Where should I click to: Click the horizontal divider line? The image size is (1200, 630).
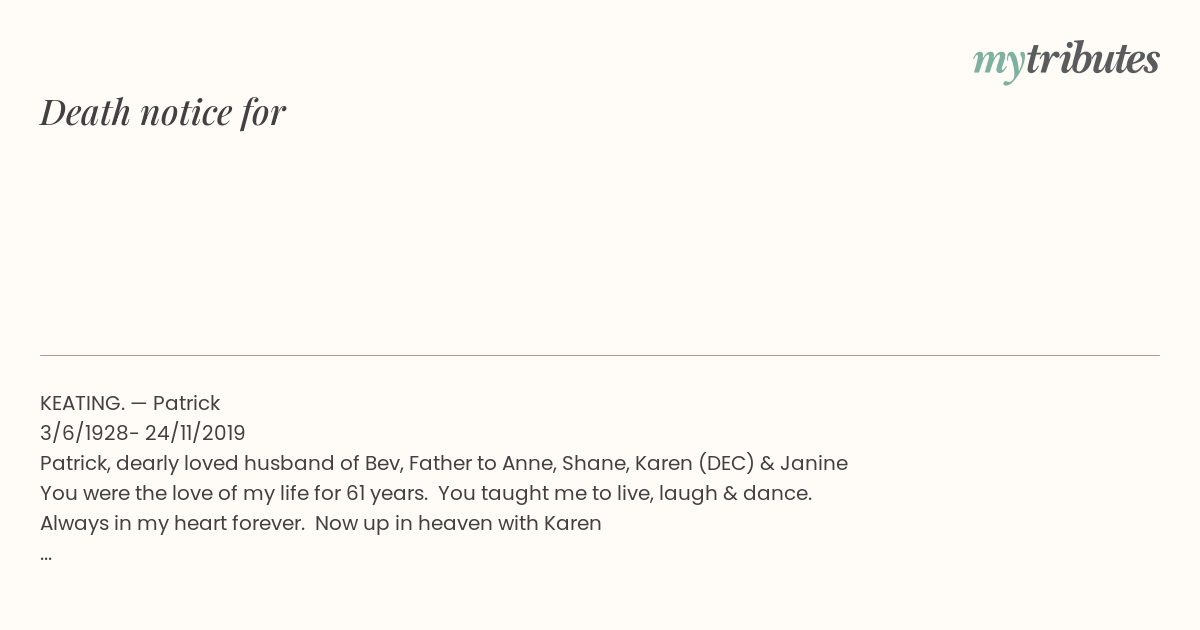click(x=600, y=355)
